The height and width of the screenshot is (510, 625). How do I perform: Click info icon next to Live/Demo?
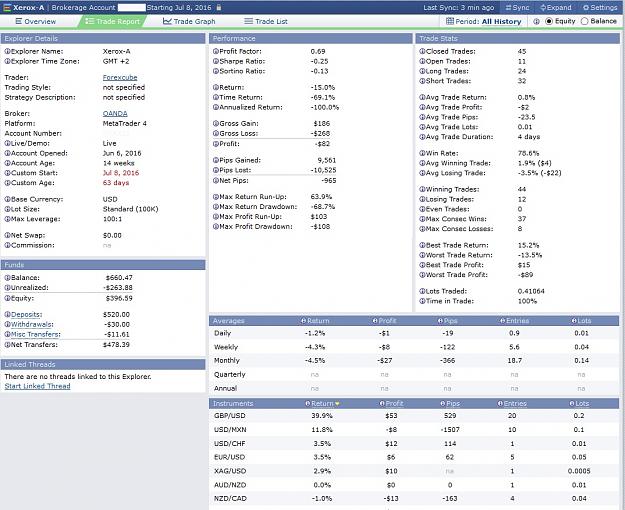pos(7,144)
